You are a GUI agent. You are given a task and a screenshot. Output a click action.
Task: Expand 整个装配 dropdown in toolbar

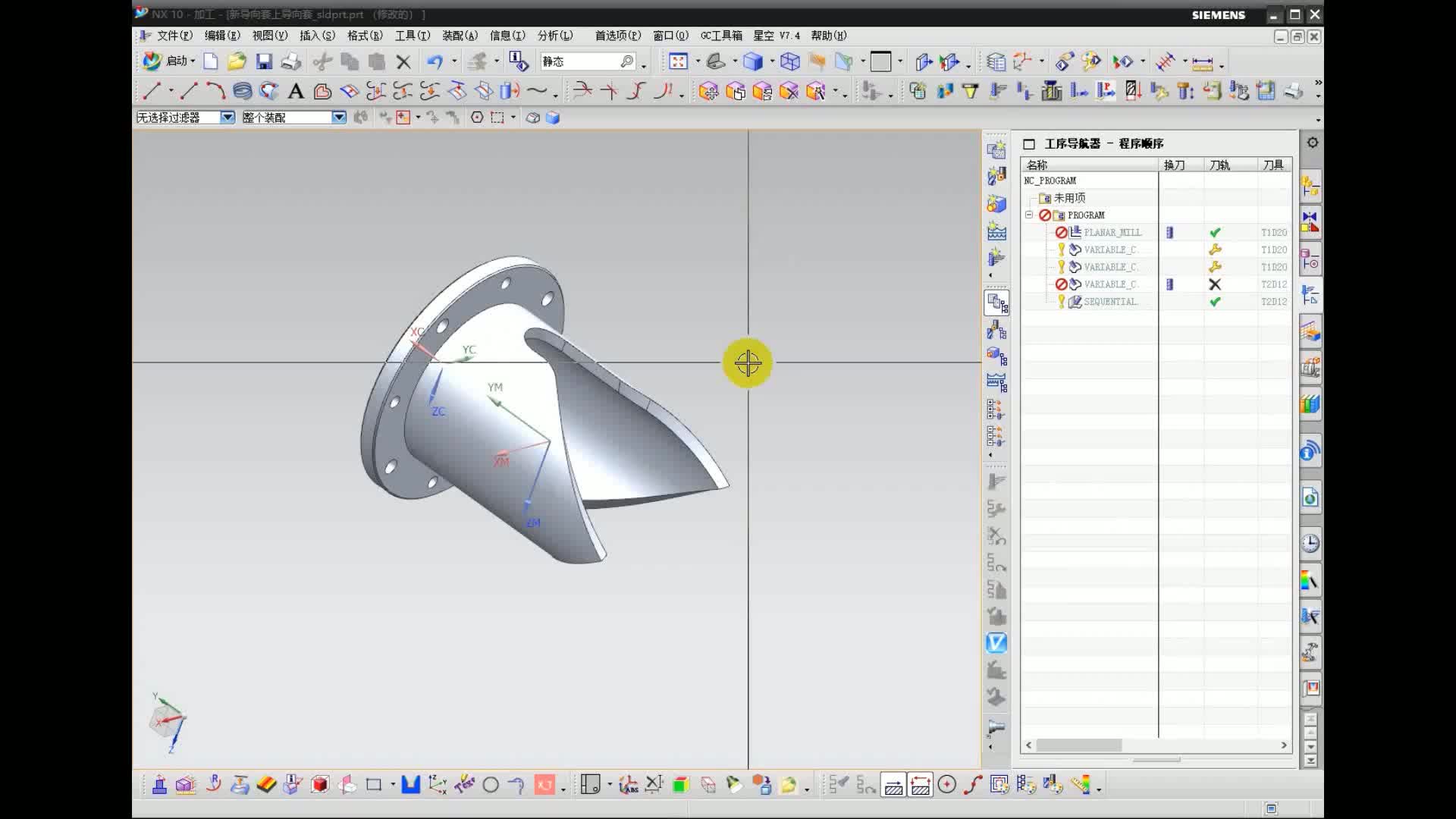click(x=340, y=118)
